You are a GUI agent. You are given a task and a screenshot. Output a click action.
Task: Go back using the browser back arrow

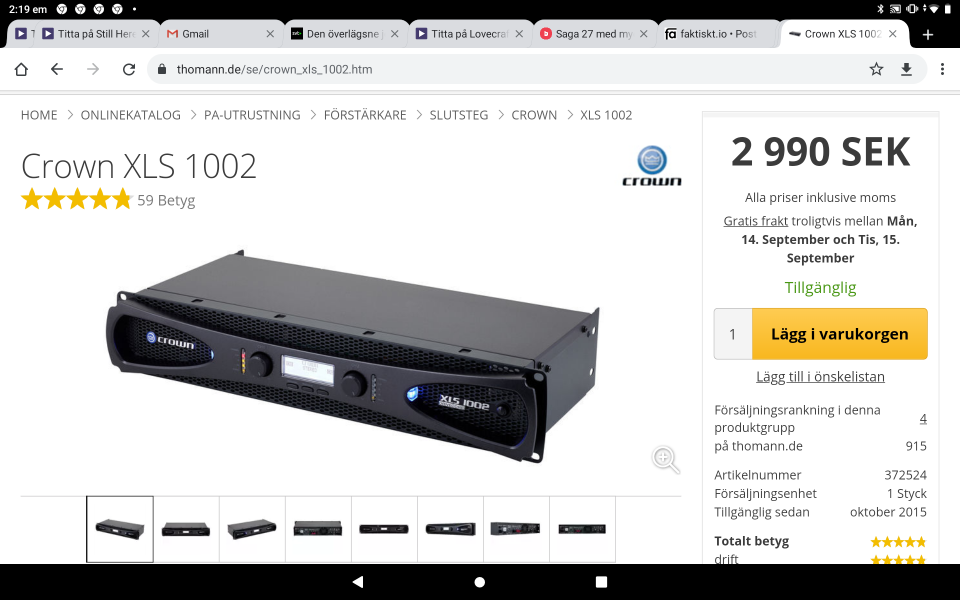[x=57, y=69]
